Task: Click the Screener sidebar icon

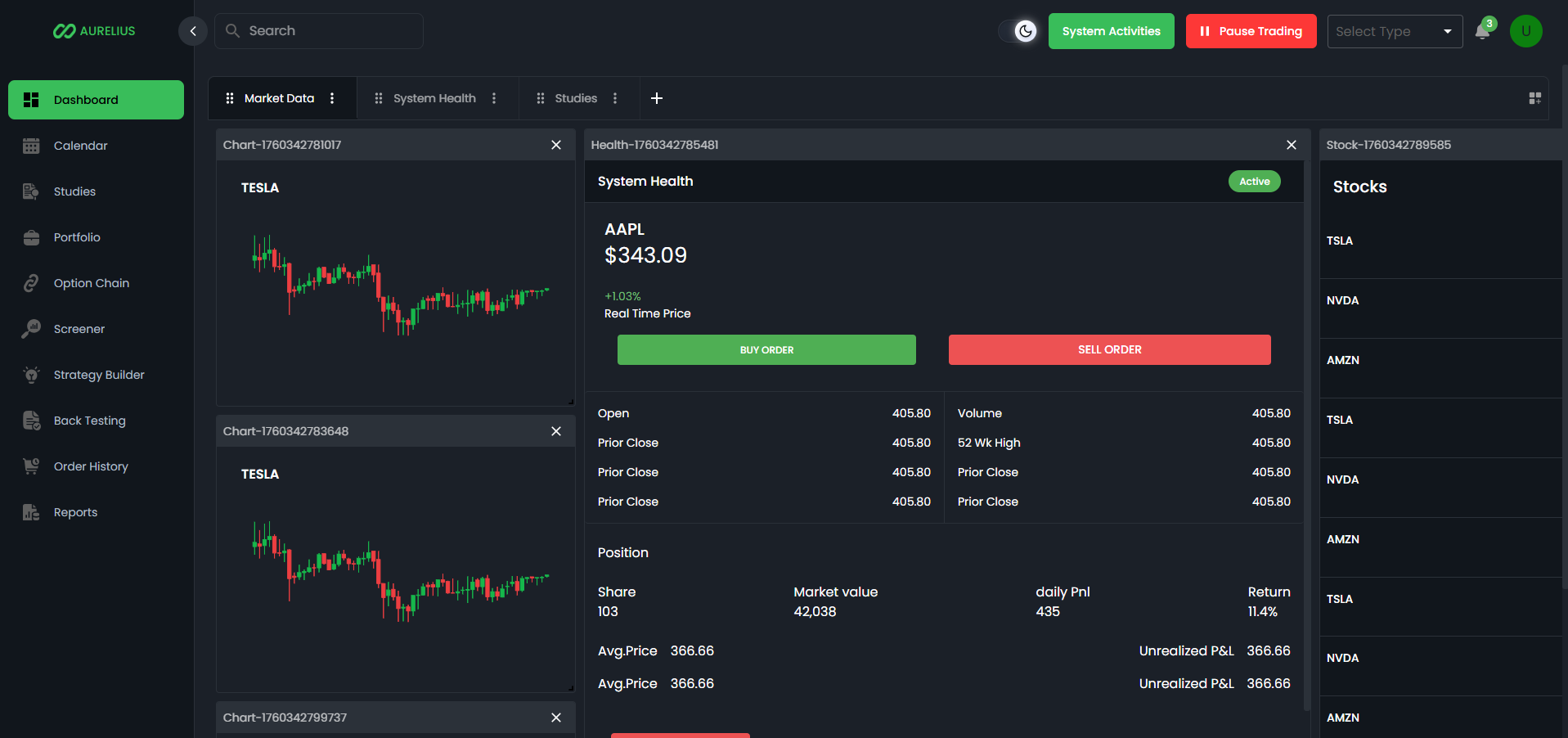Action: coord(31,329)
